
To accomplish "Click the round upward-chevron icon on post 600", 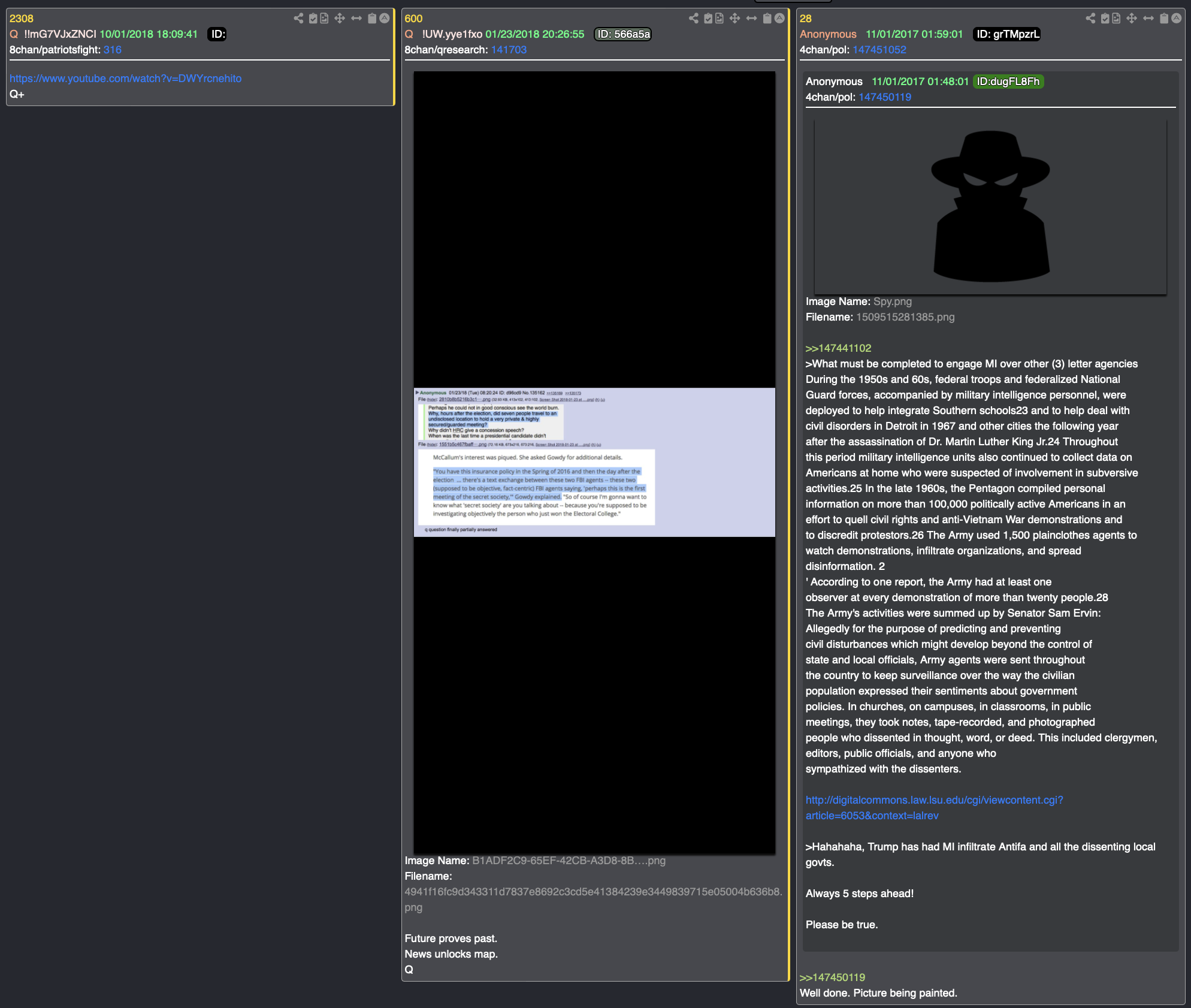I will click(779, 19).
